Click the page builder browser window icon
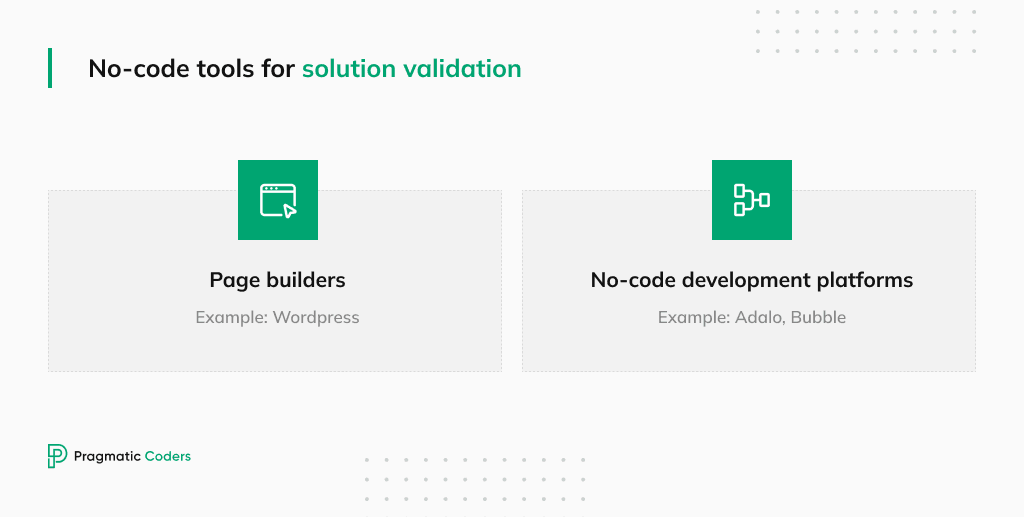 pyautogui.click(x=278, y=200)
